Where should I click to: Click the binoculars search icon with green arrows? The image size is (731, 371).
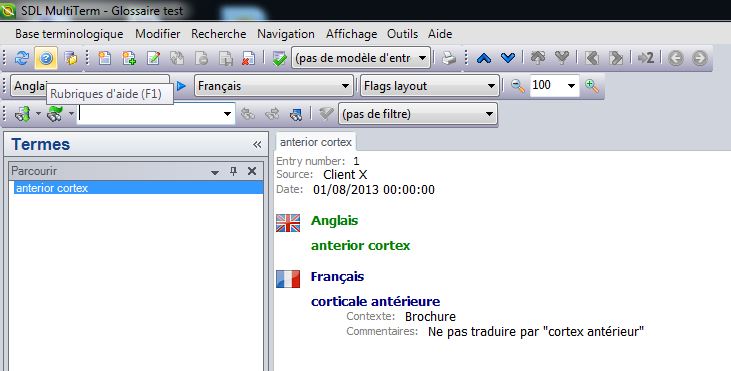point(22,114)
